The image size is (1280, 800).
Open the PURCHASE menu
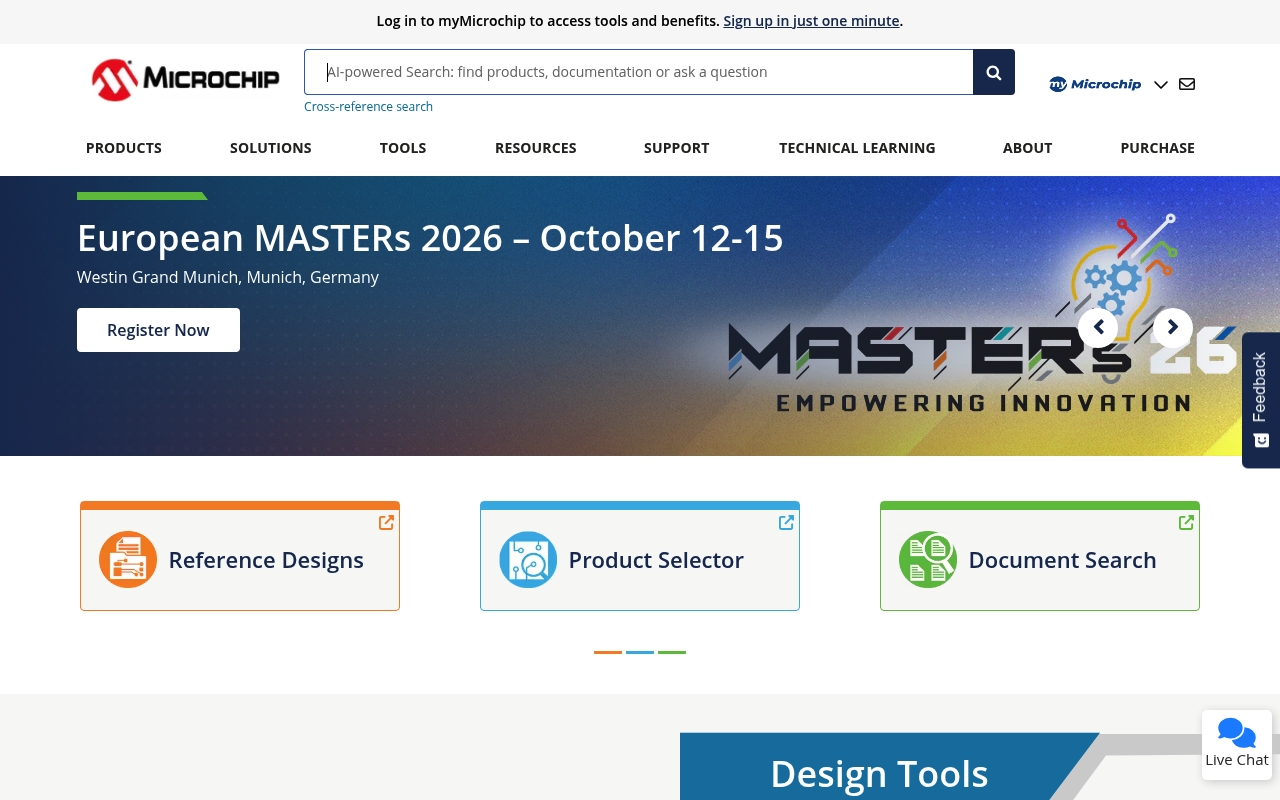(x=1157, y=148)
